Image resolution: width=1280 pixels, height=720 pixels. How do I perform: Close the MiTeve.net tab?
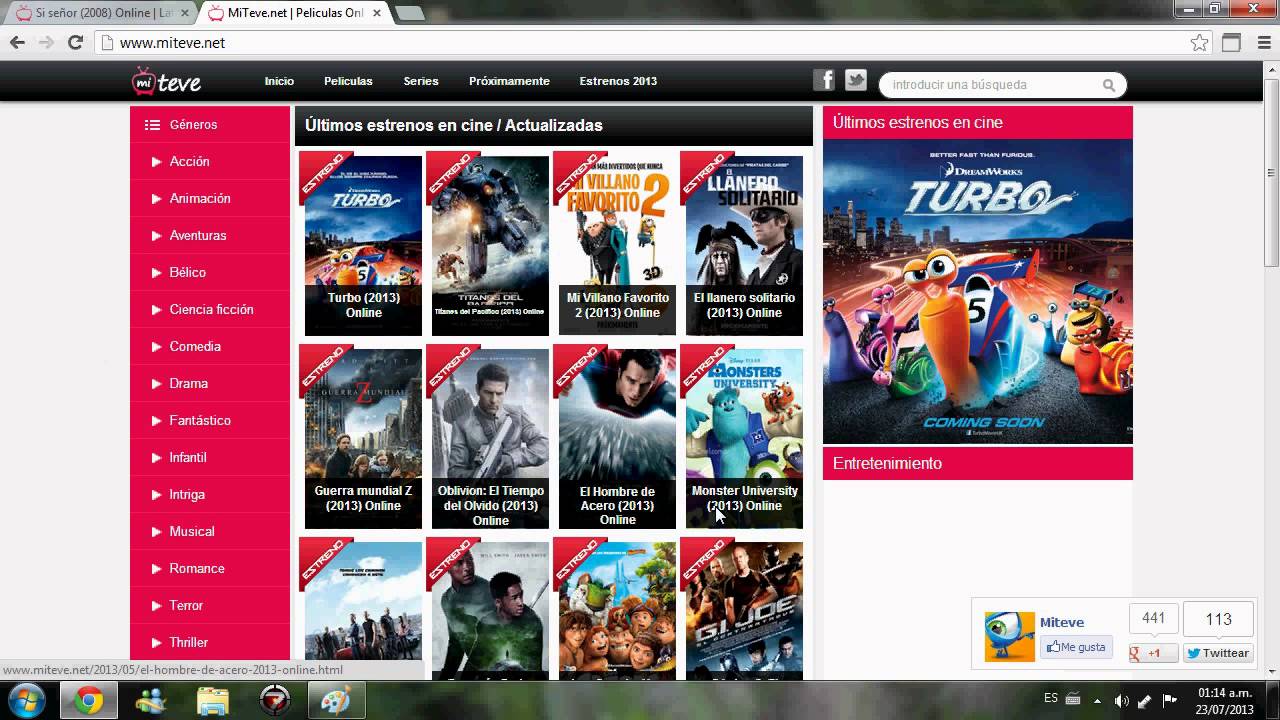[x=379, y=13]
